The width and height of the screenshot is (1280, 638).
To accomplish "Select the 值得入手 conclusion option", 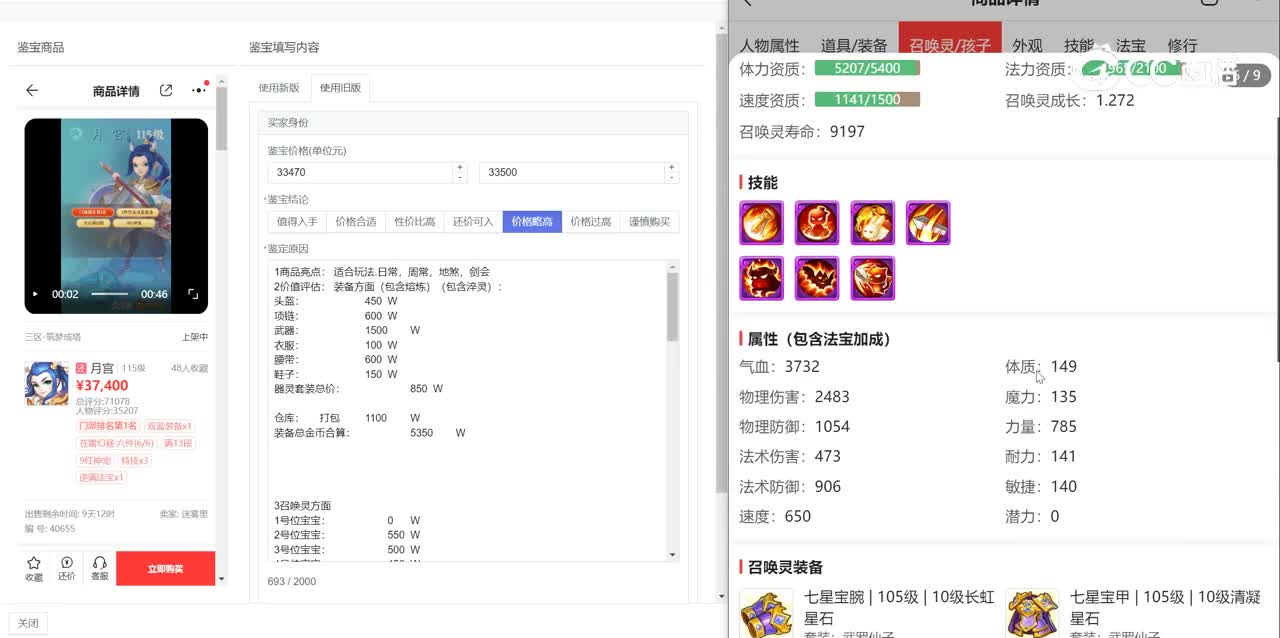I will click(x=297, y=222).
